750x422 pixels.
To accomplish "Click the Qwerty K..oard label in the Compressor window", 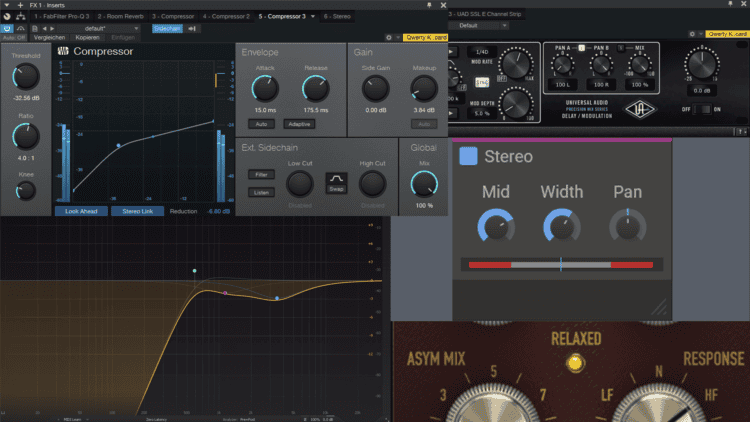I will point(425,37).
